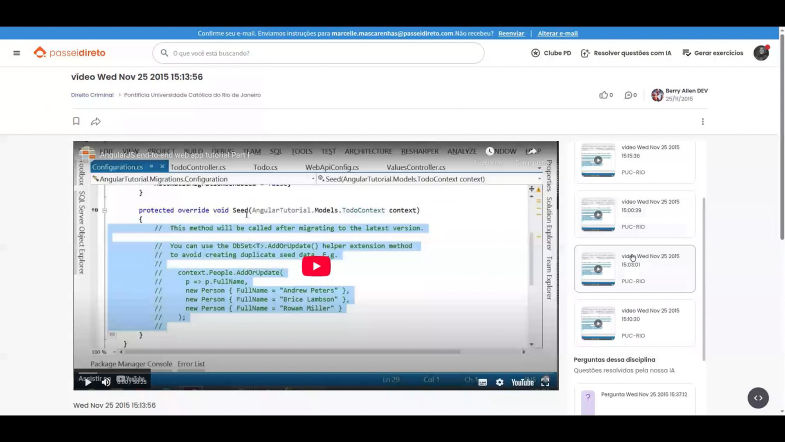
Task: Open Clube PD in the top navigation
Action: (x=552, y=53)
